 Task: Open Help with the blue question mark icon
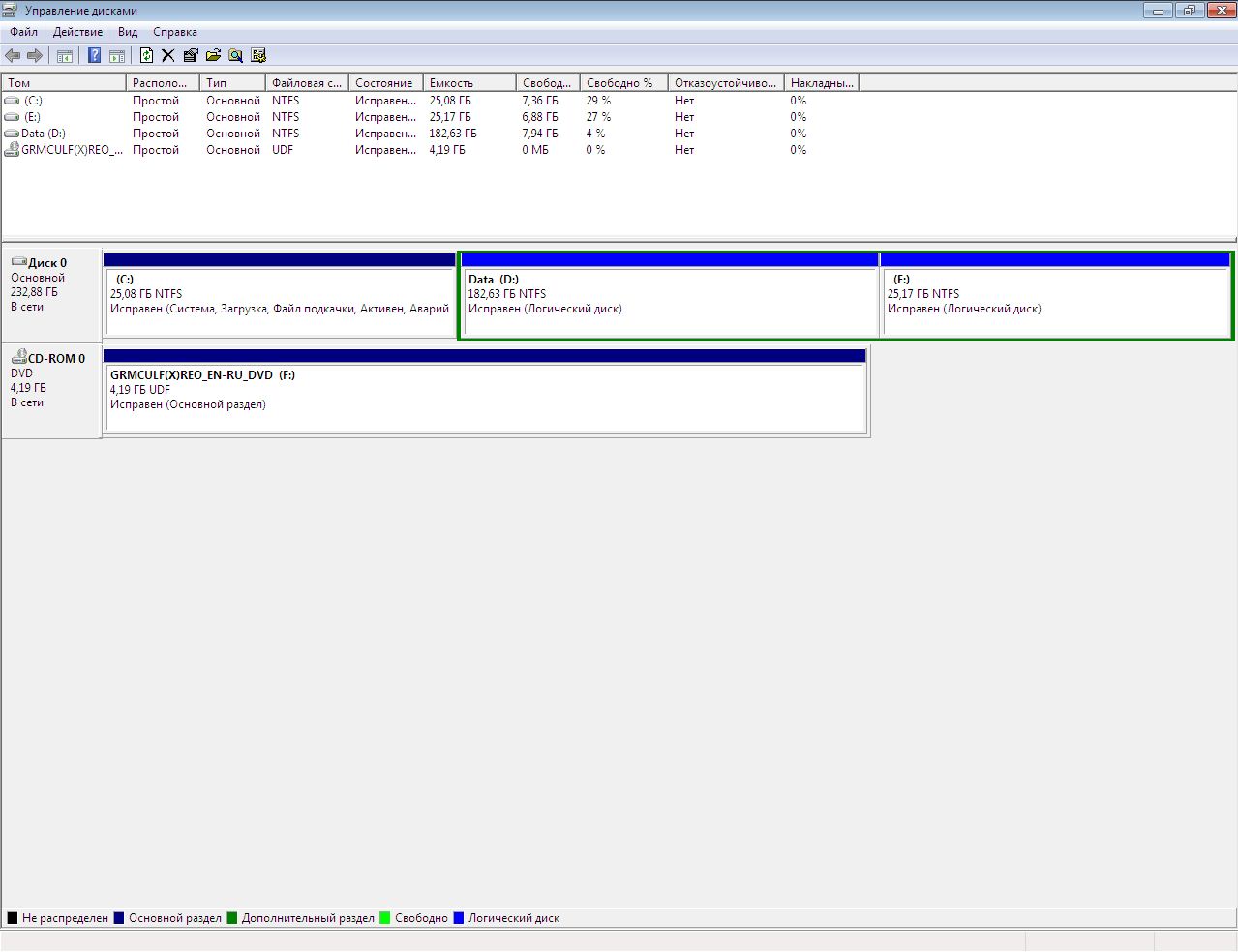tap(94, 56)
